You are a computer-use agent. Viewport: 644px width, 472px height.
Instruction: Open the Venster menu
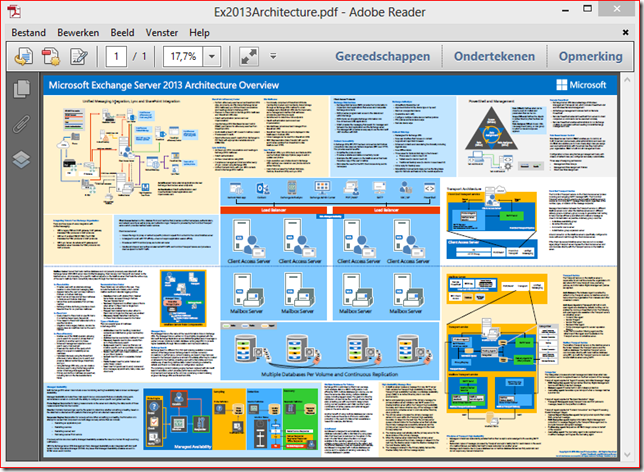[x=162, y=32]
